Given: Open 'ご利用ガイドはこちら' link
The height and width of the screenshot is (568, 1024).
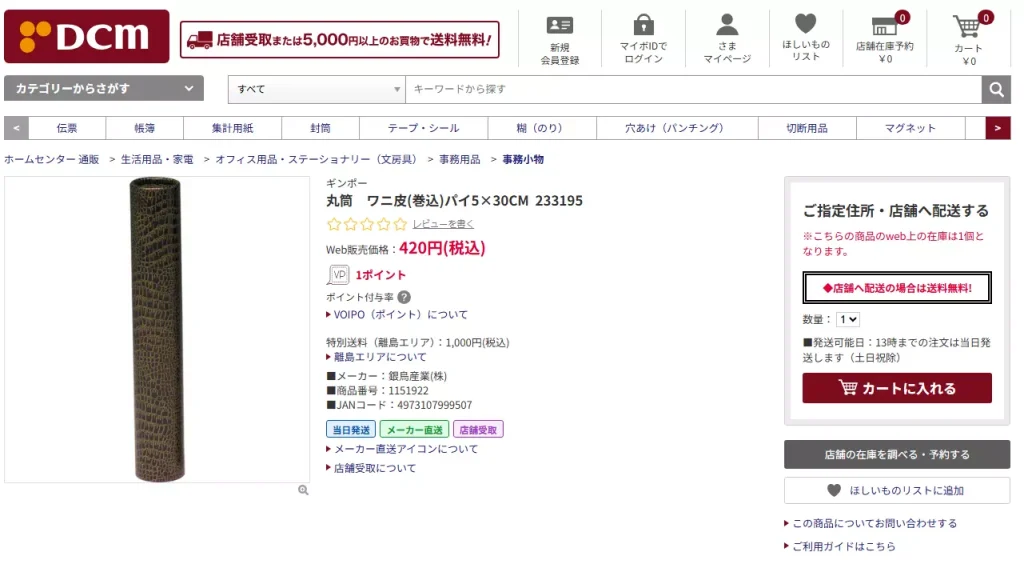Looking at the screenshot, I should (843, 546).
